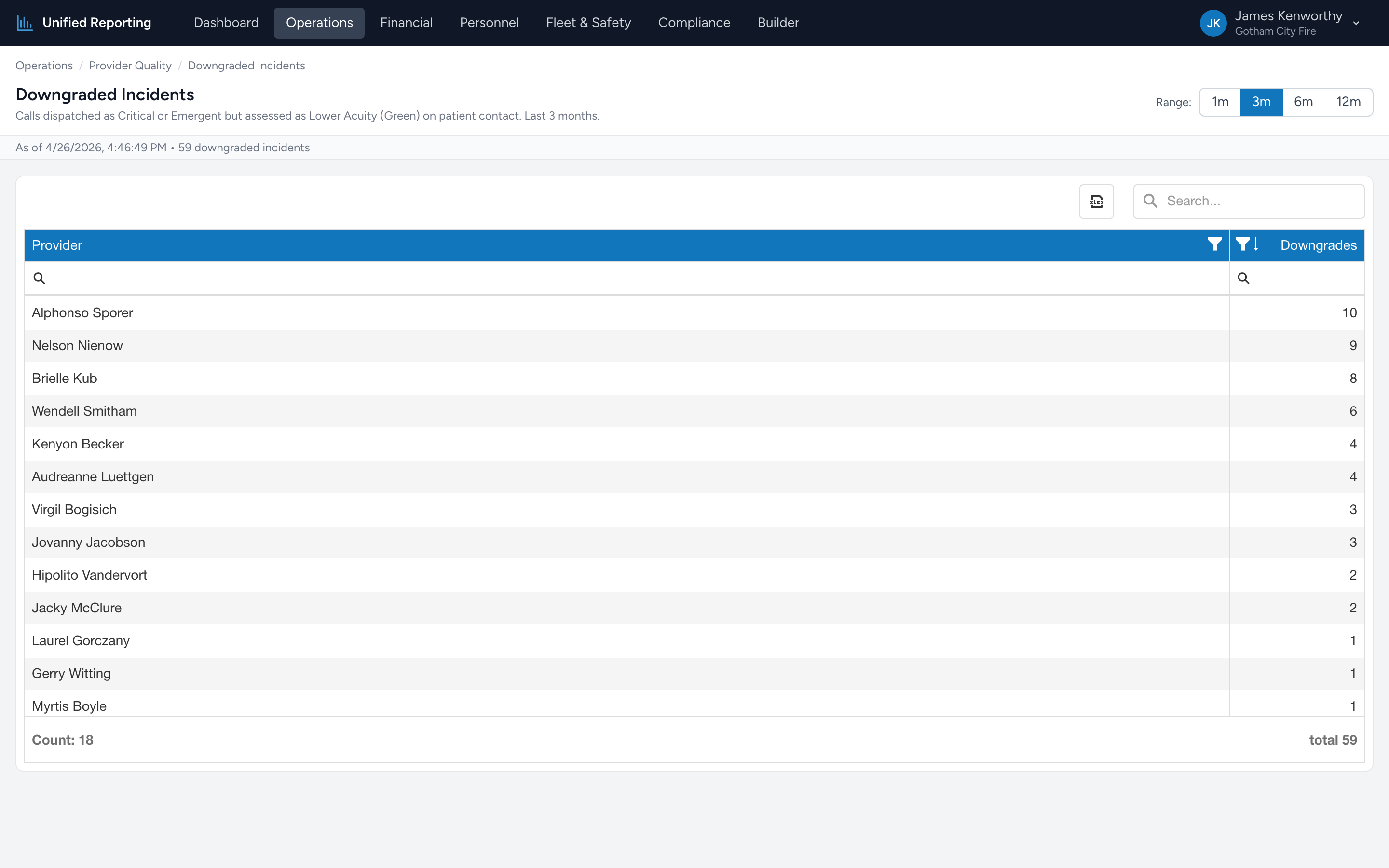Navigate to the Compliance section

pos(694,23)
